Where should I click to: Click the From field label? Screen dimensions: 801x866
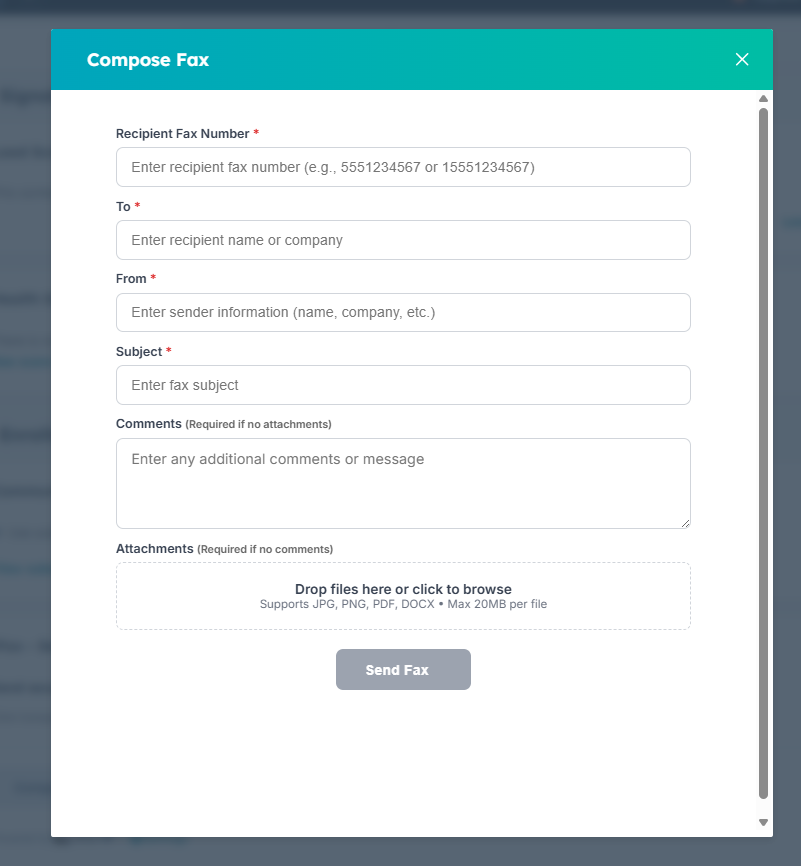pos(131,279)
